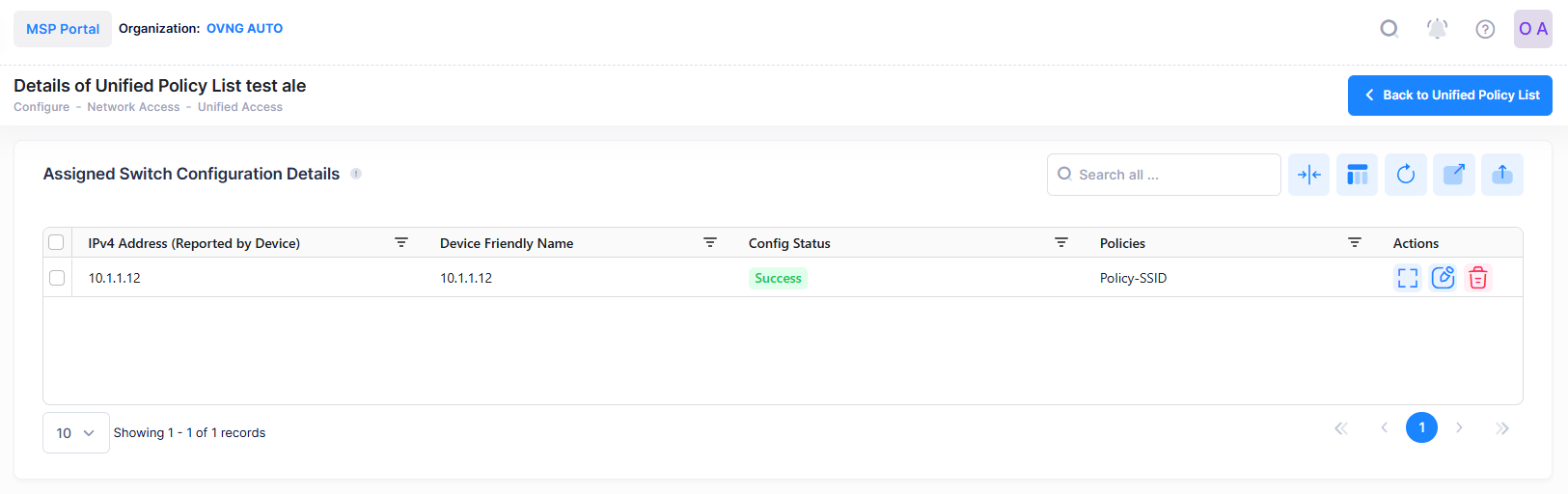Open the page size 10 dropdown
The image size is (1568, 494).
tap(75, 433)
